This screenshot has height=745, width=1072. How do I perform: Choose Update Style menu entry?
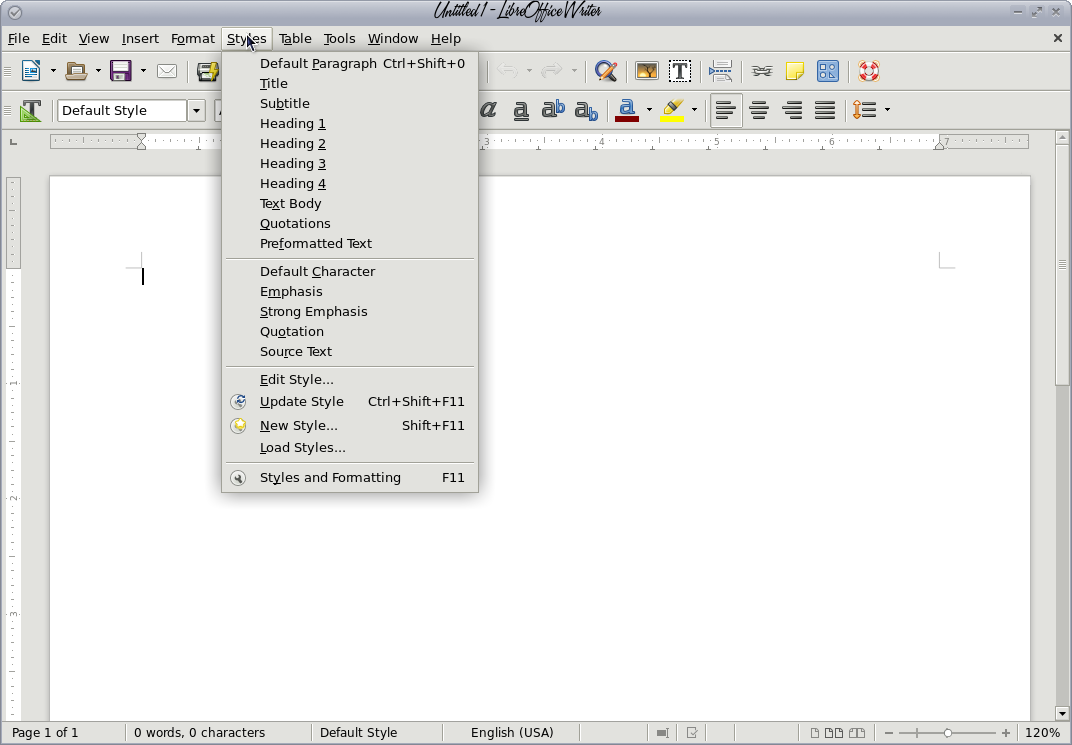[350, 402]
